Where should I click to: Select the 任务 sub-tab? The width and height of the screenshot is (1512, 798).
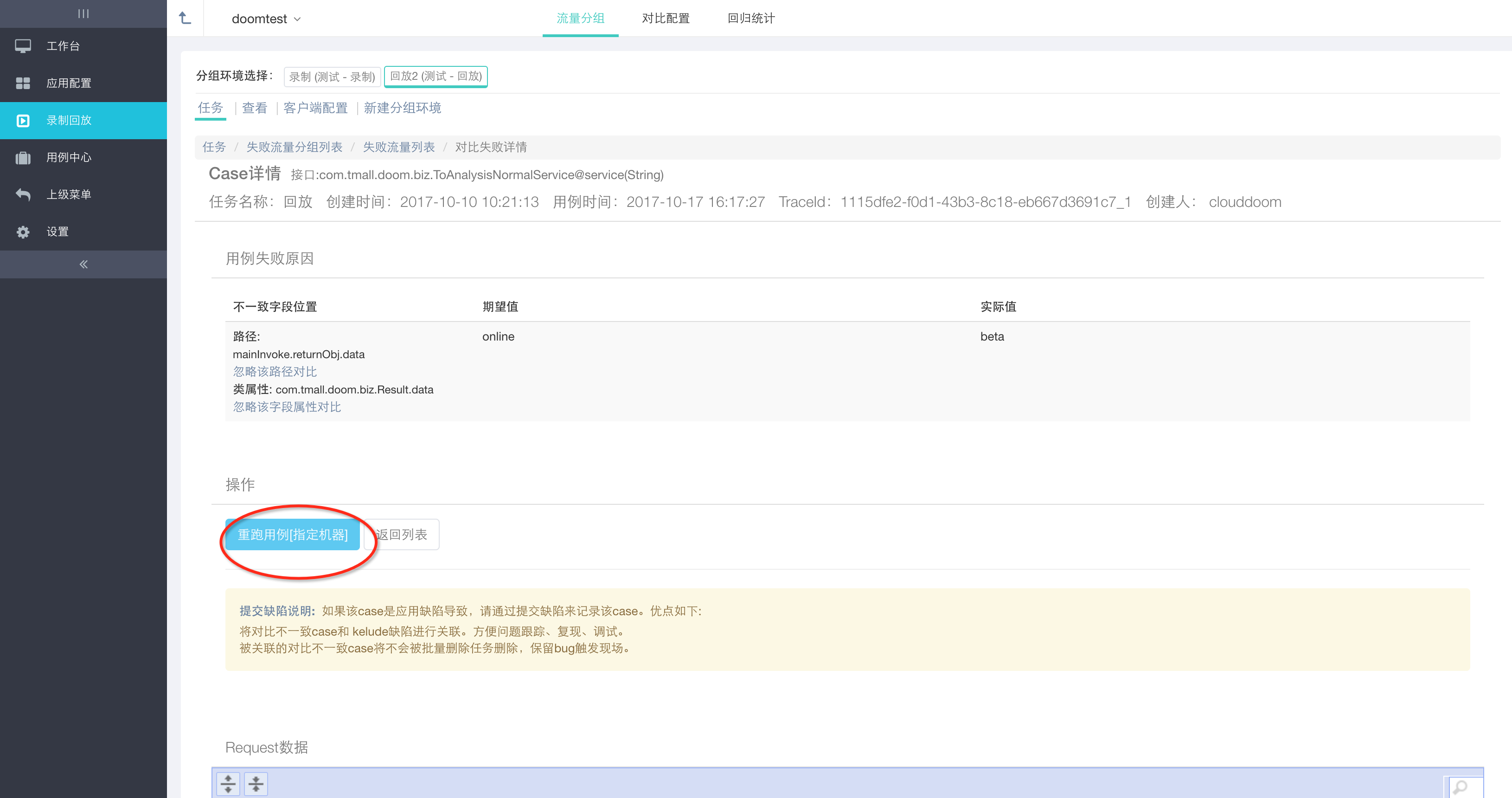(x=210, y=108)
